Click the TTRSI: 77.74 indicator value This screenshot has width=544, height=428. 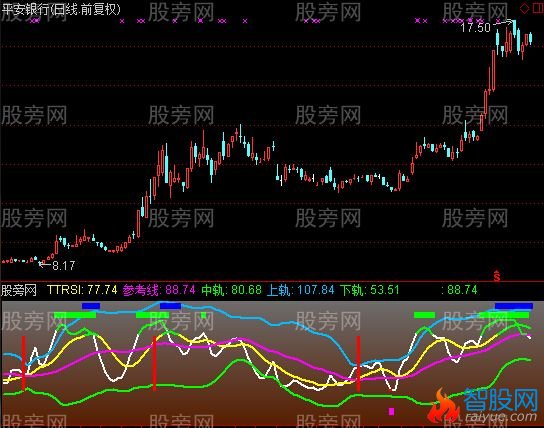[82, 290]
